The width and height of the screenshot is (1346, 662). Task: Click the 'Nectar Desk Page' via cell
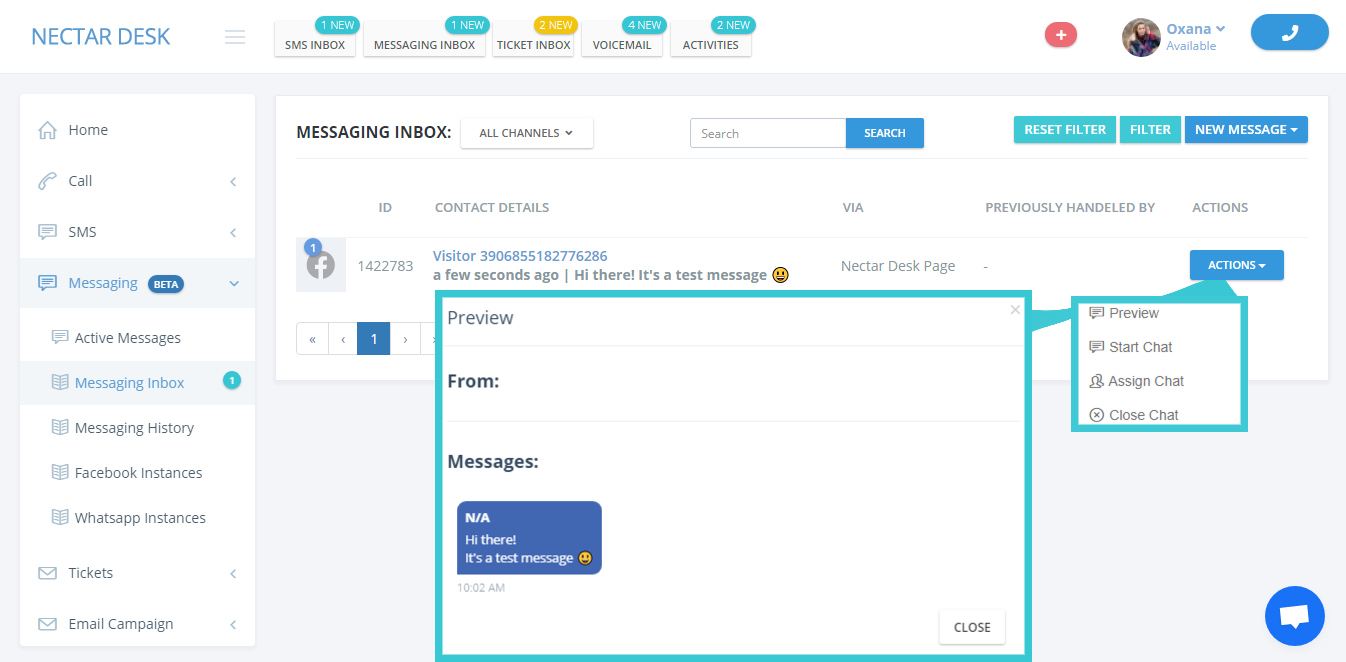point(898,266)
